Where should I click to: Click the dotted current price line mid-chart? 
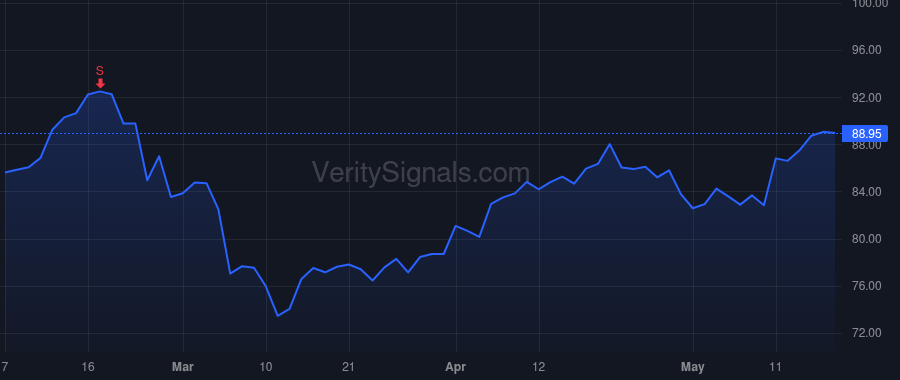[420, 134]
